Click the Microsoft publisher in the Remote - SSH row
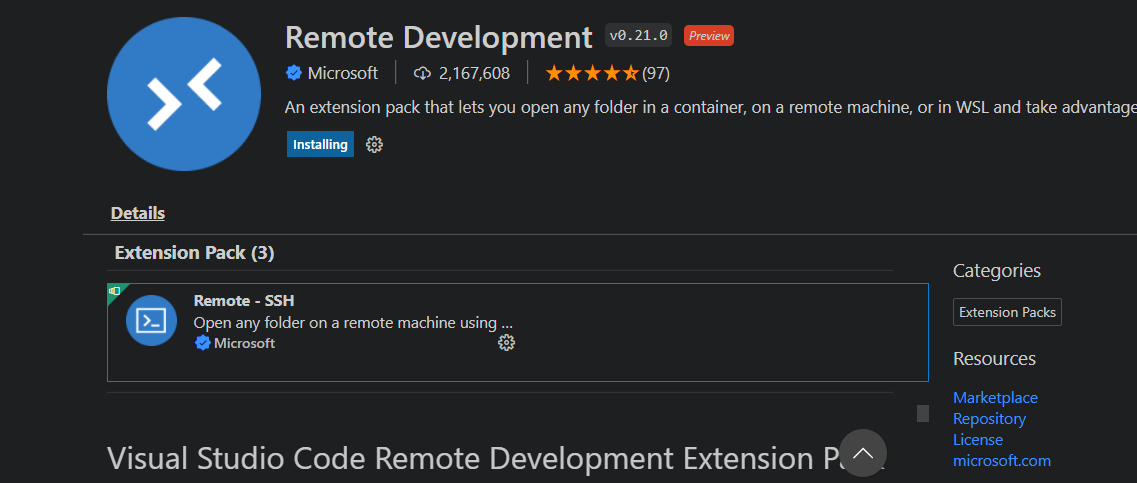 244,343
